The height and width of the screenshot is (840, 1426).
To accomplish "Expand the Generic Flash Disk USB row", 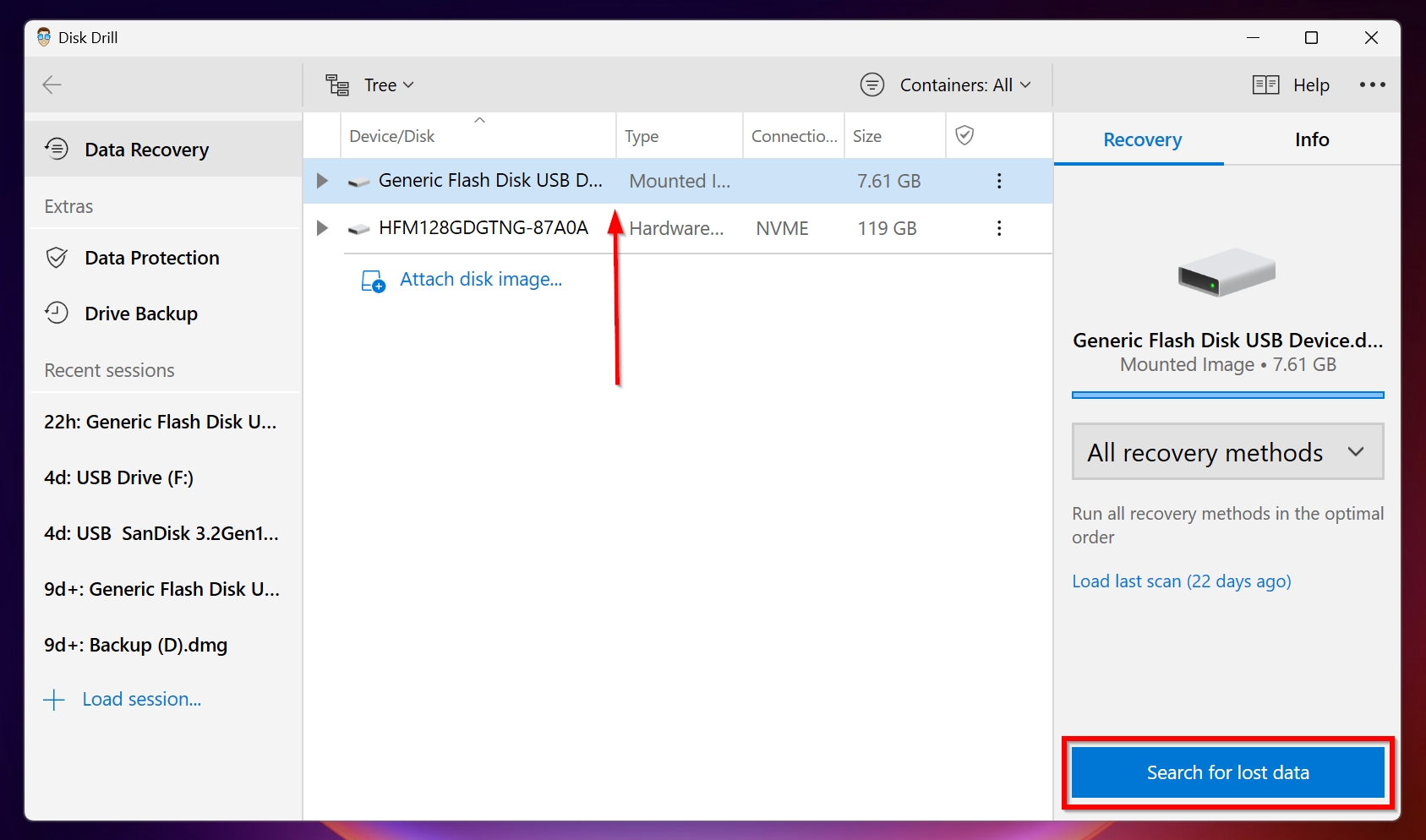I will pos(322,180).
